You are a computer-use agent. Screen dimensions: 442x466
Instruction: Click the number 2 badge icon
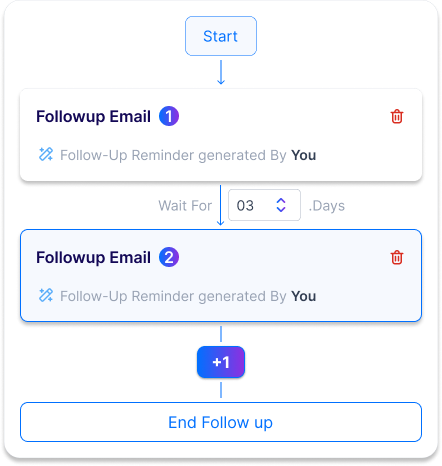pyautogui.click(x=169, y=257)
